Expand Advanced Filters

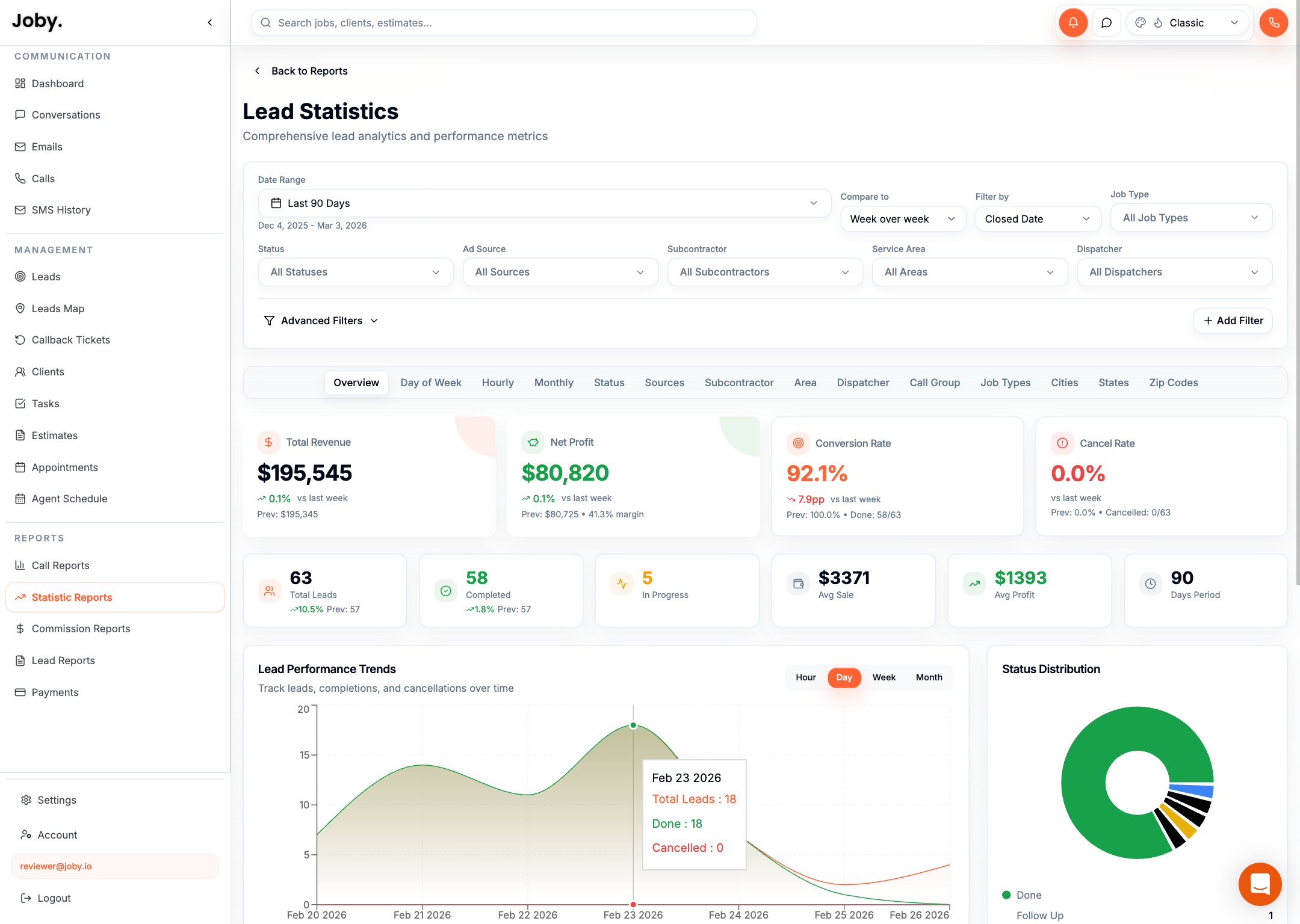321,321
